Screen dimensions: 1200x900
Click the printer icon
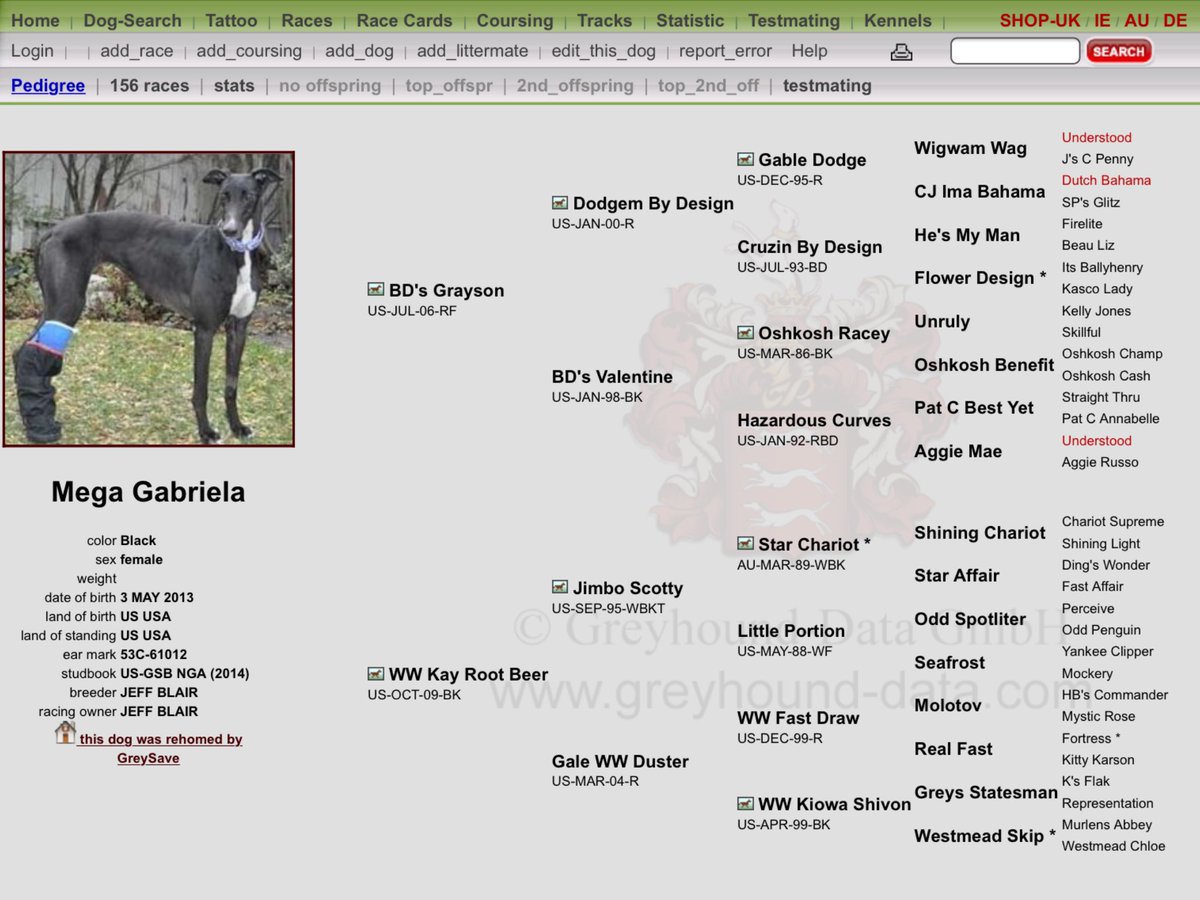pyautogui.click(x=901, y=52)
